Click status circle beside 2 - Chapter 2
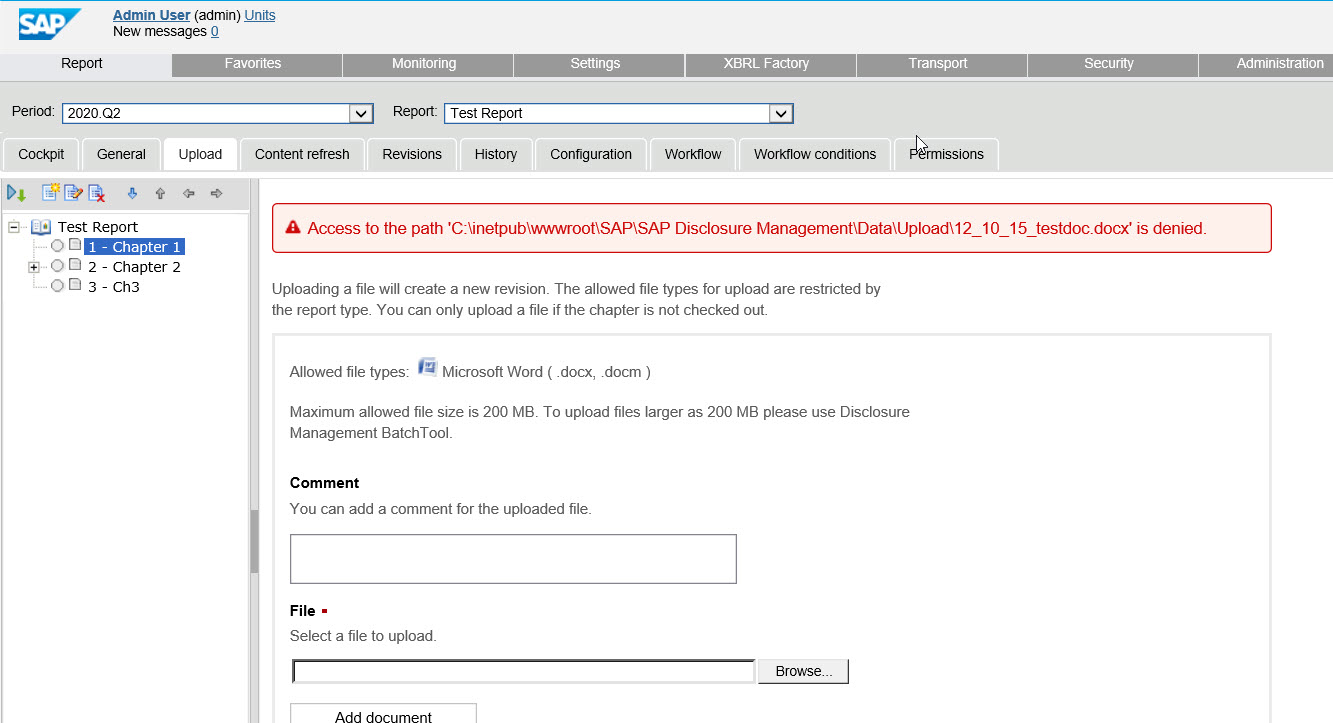This screenshot has height=723, width=1333. pyautogui.click(x=57, y=266)
